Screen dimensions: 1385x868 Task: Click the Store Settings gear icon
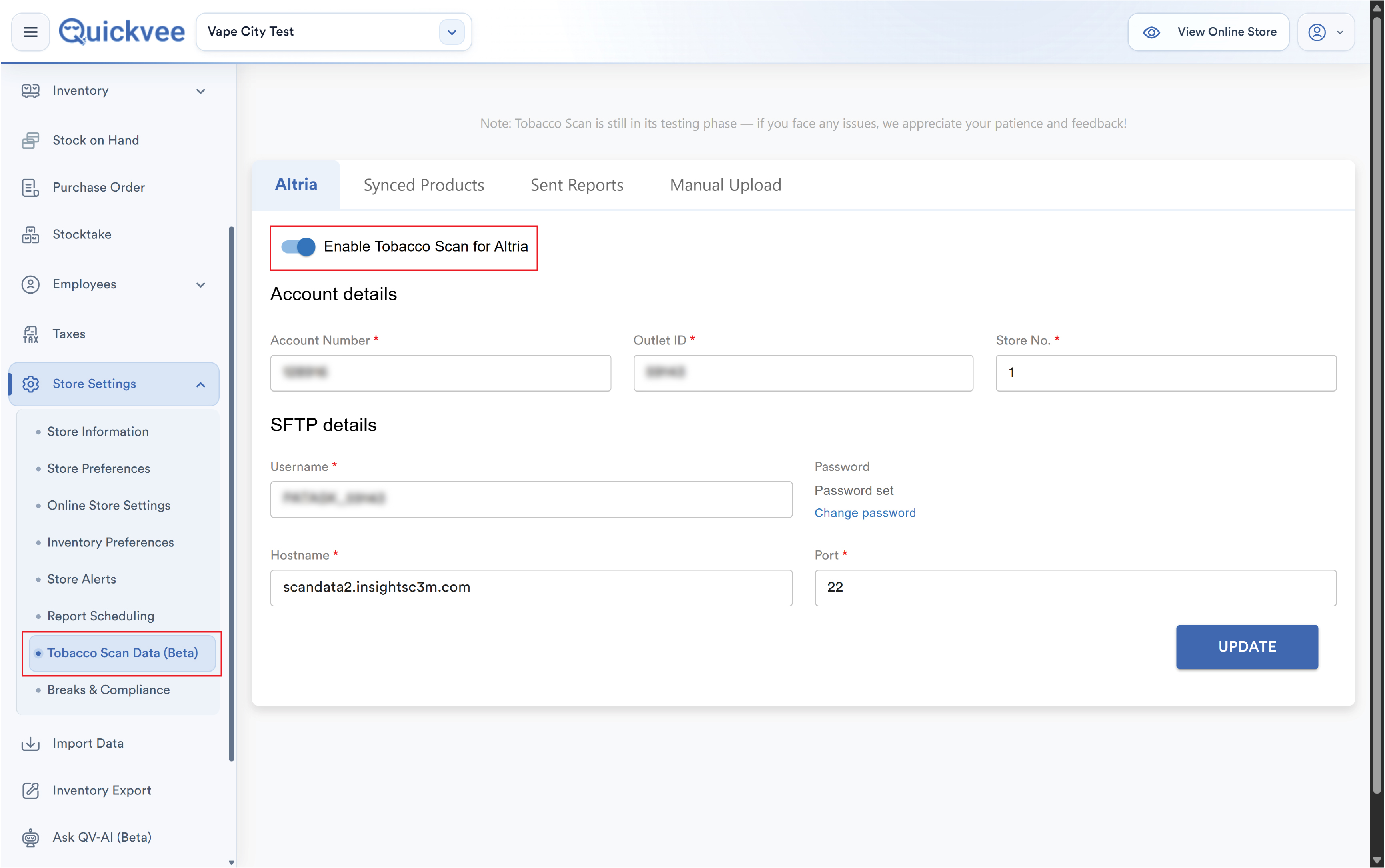pos(30,384)
